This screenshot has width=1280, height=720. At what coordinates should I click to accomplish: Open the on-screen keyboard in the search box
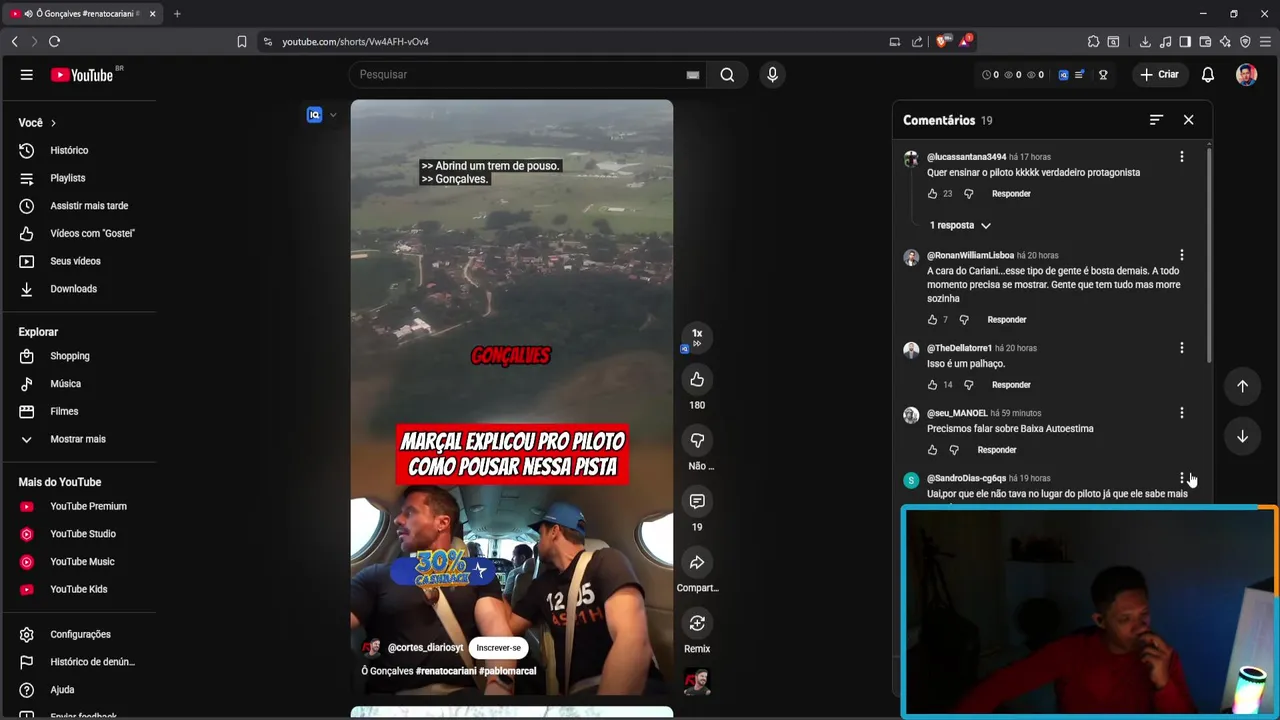coord(692,75)
